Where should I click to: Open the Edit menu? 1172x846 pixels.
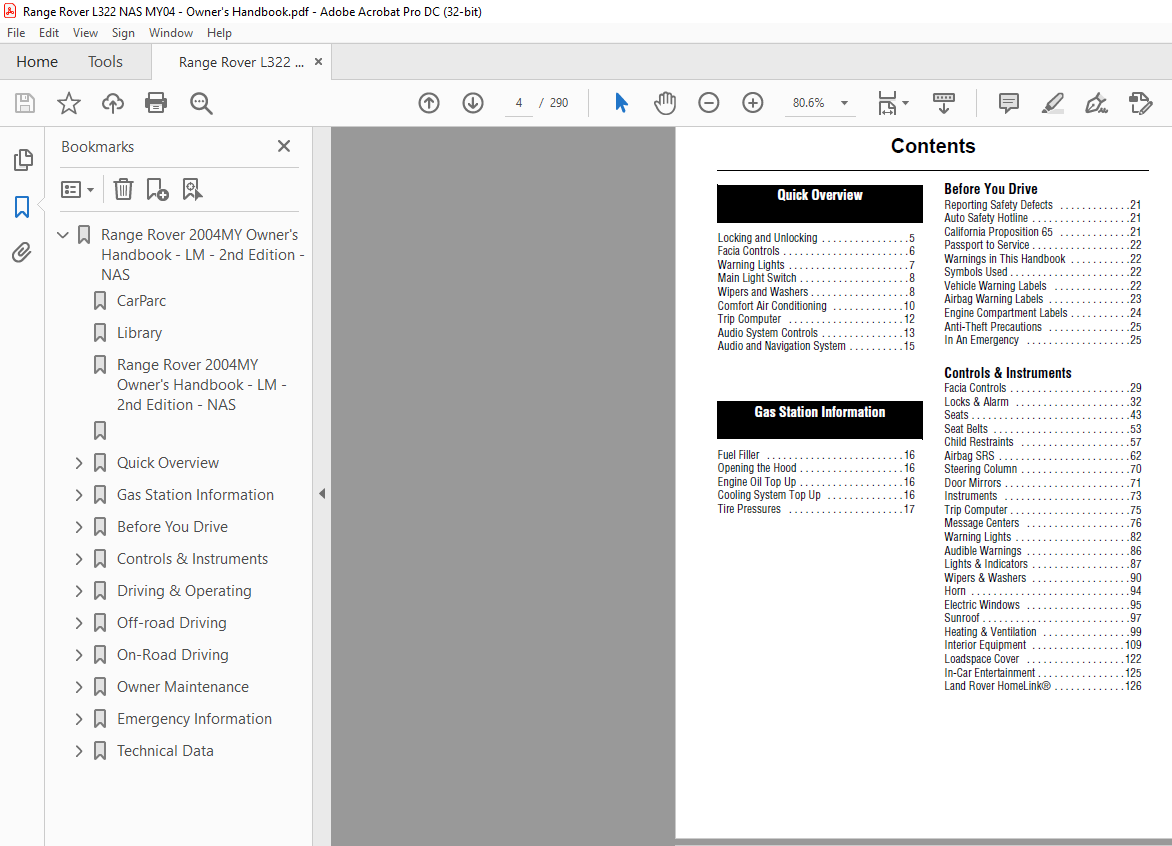49,33
